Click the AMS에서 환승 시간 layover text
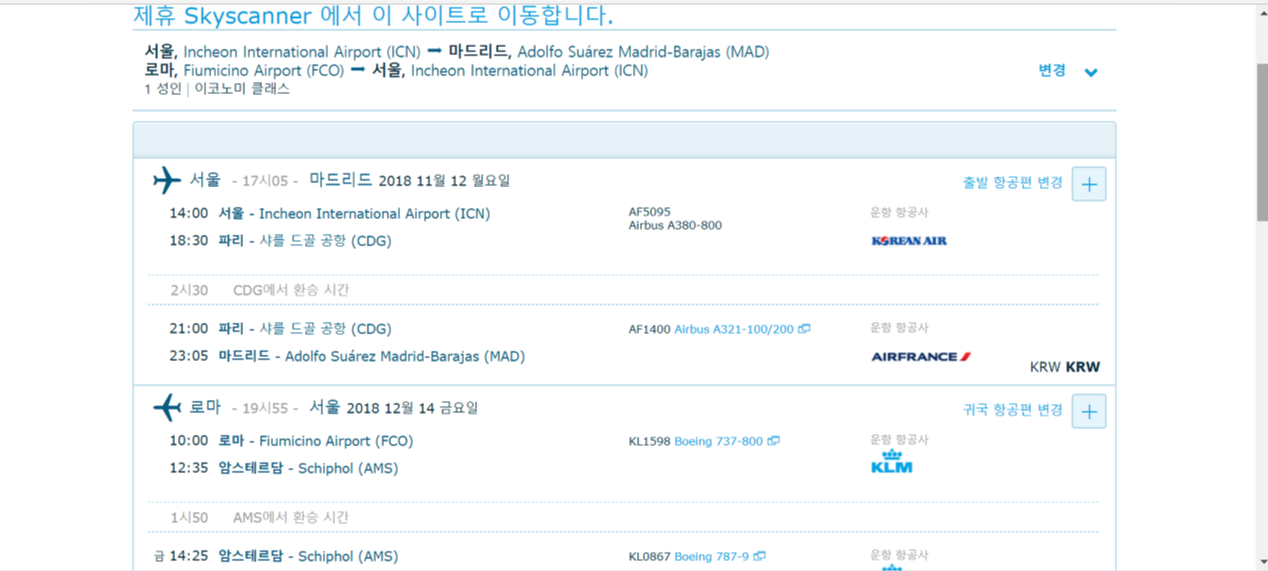1268x571 pixels. 291,518
